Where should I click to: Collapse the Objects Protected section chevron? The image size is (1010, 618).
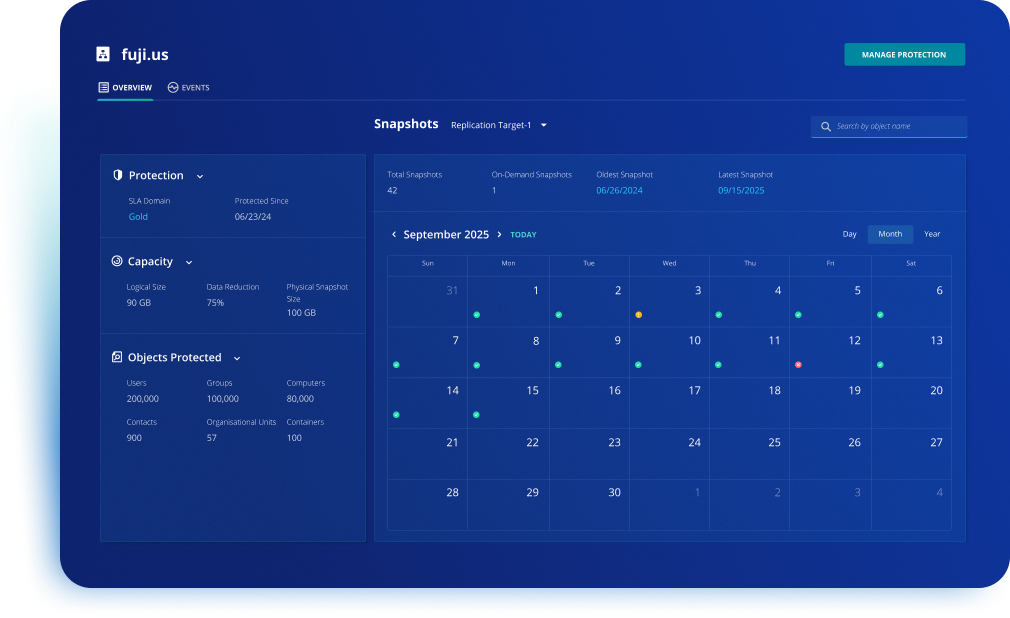point(237,358)
